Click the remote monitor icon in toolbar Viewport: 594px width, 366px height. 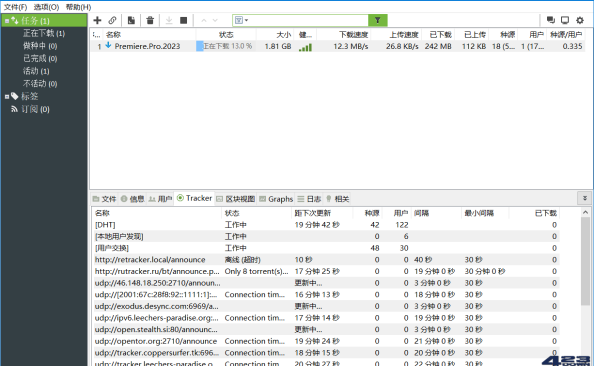(565, 20)
